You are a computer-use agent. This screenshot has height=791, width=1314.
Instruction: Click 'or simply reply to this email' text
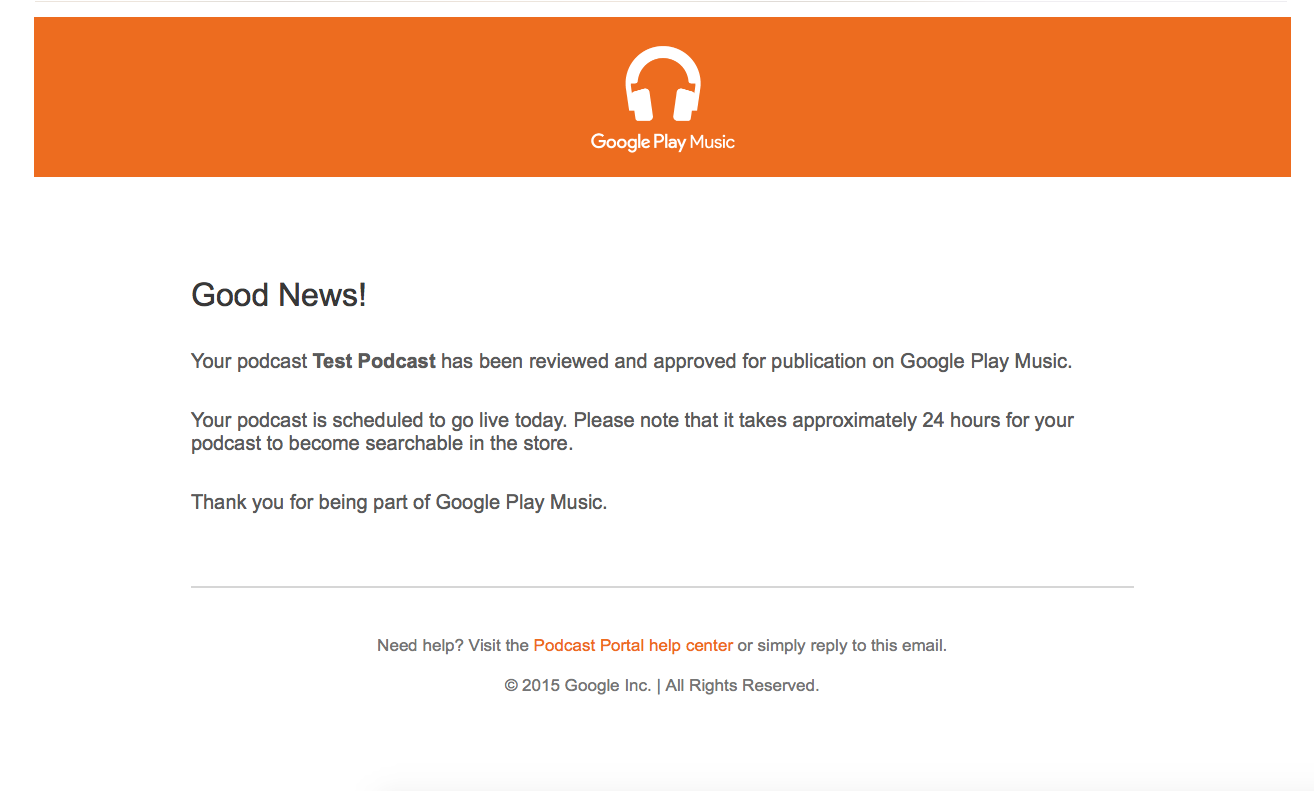pyautogui.click(x=842, y=646)
